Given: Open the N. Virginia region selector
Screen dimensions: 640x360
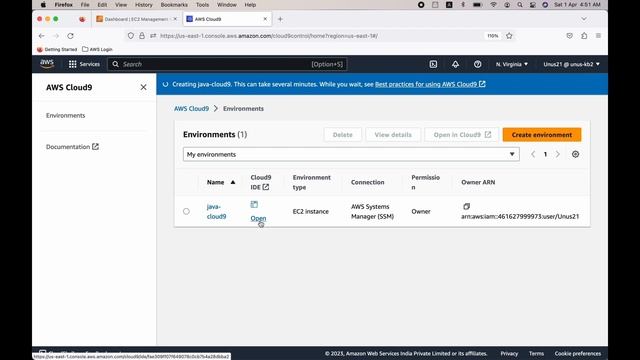Looking at the screenshot, I should click(x=512, y=64).
